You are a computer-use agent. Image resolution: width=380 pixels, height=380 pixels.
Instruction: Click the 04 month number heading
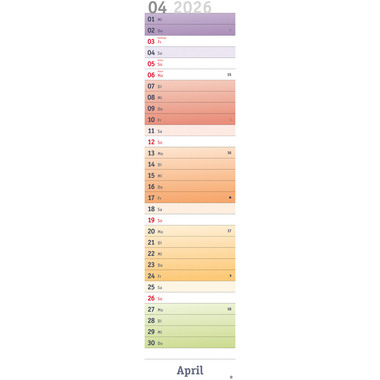click(x=157, y=7)
